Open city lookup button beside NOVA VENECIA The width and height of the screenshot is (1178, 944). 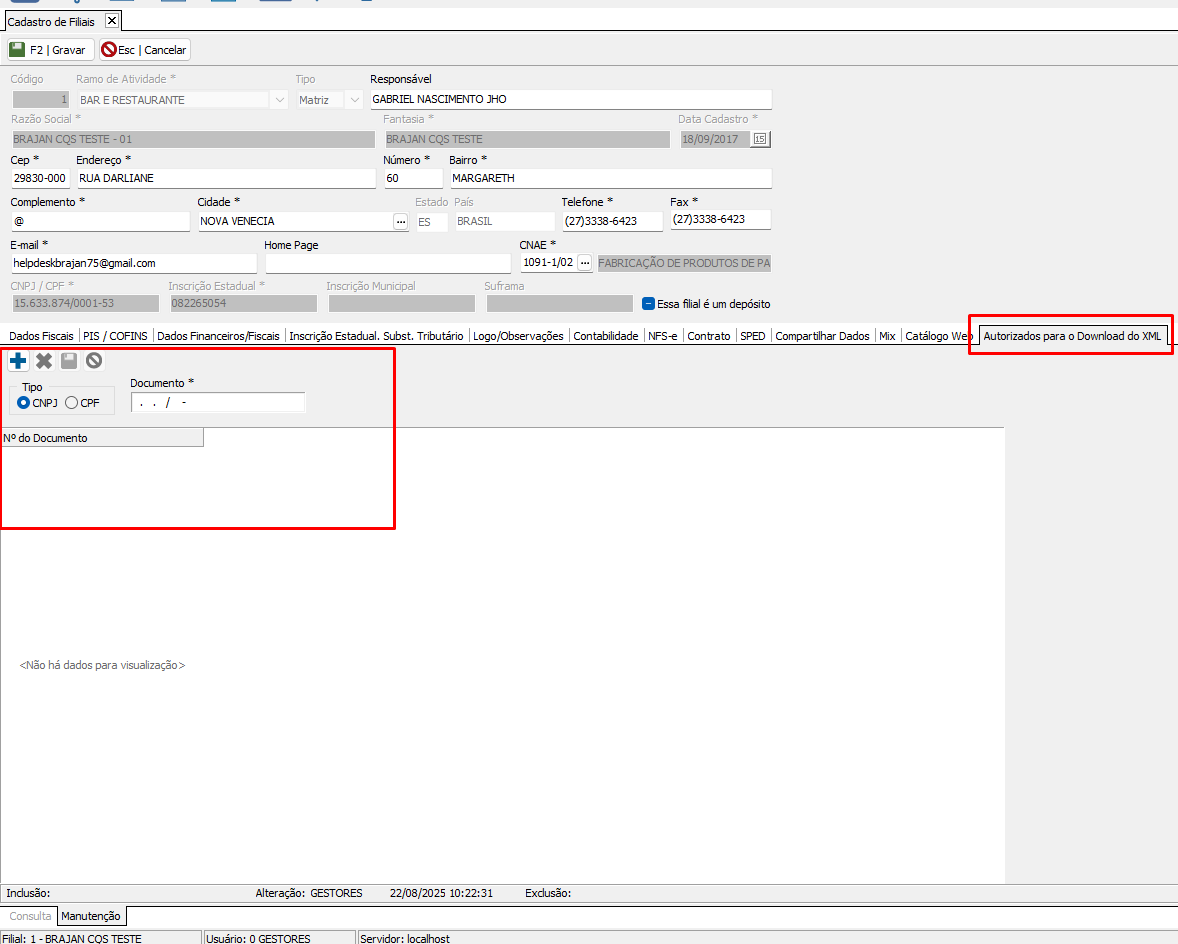(x=401, y=222)
